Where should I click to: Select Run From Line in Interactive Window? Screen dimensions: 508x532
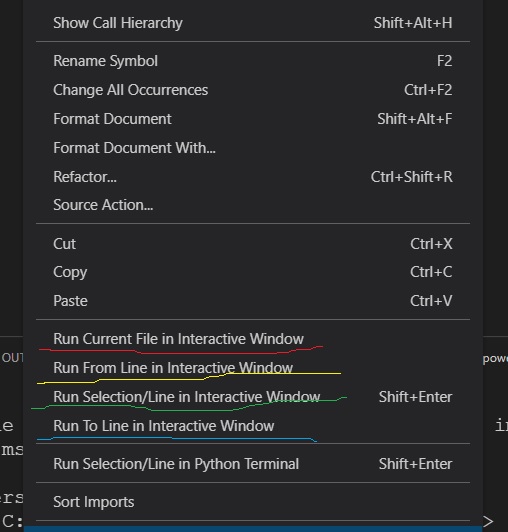253,368
